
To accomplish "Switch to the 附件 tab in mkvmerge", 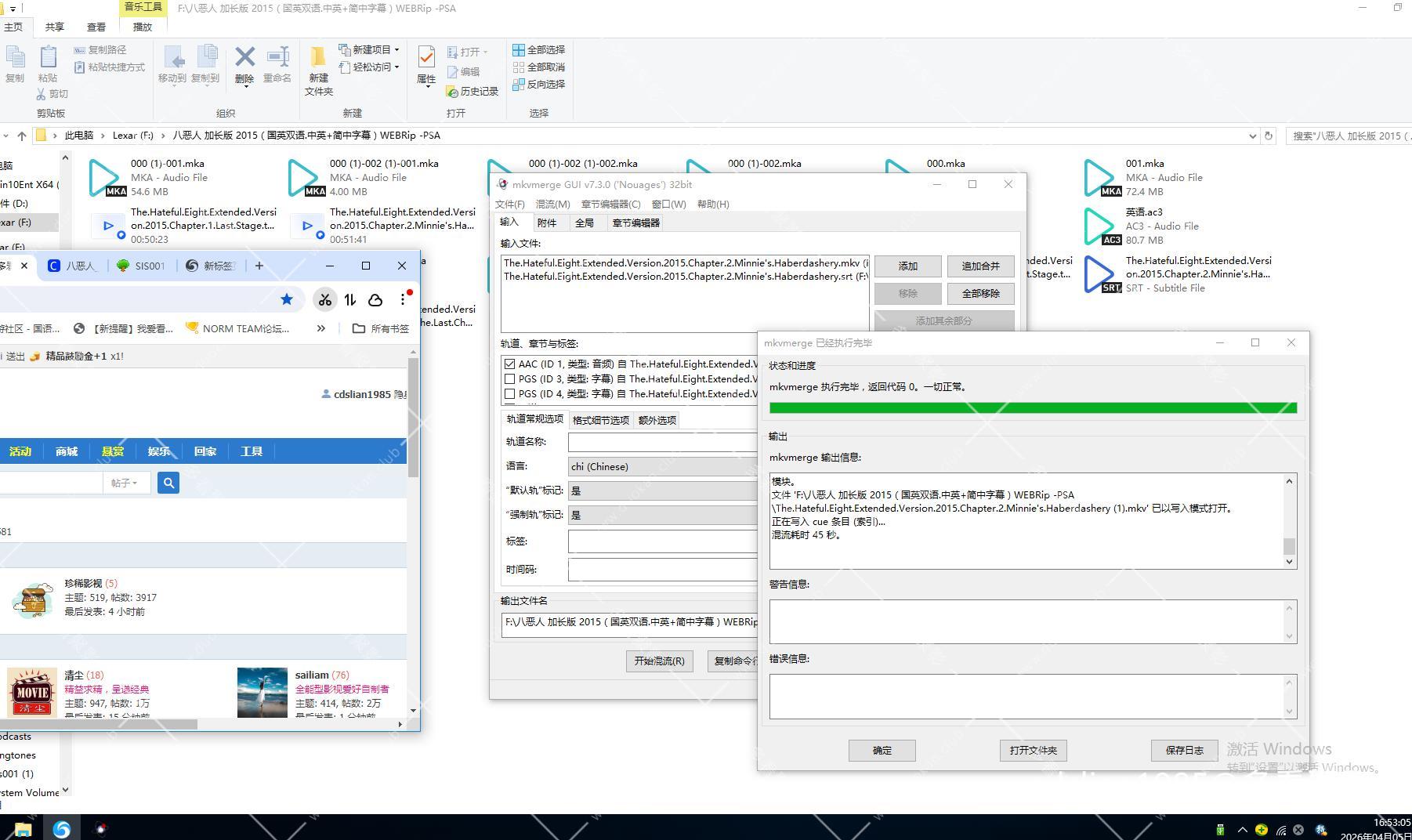I will 547,223.
